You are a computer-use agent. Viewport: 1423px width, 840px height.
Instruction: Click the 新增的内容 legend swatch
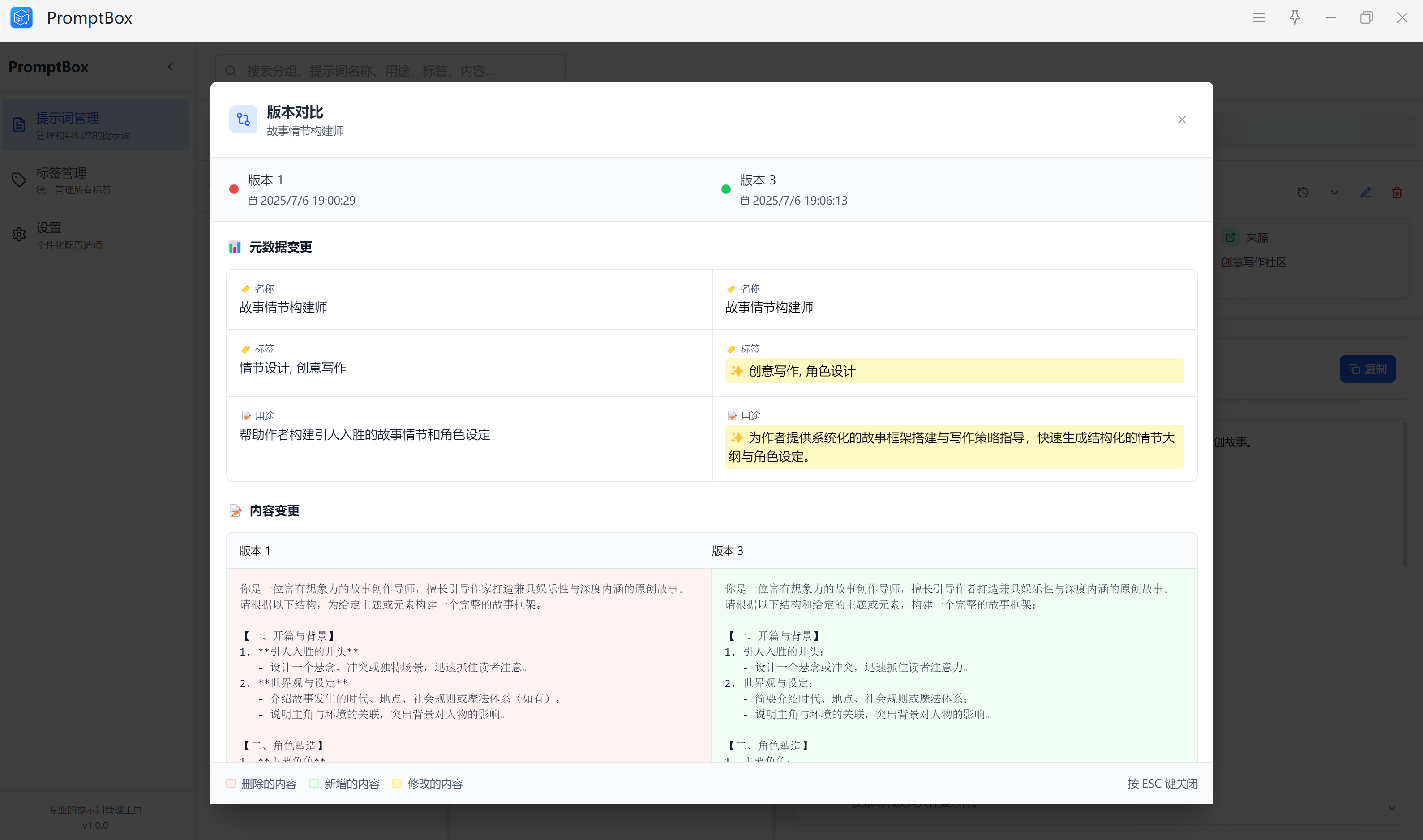click(x=314, y=784)
